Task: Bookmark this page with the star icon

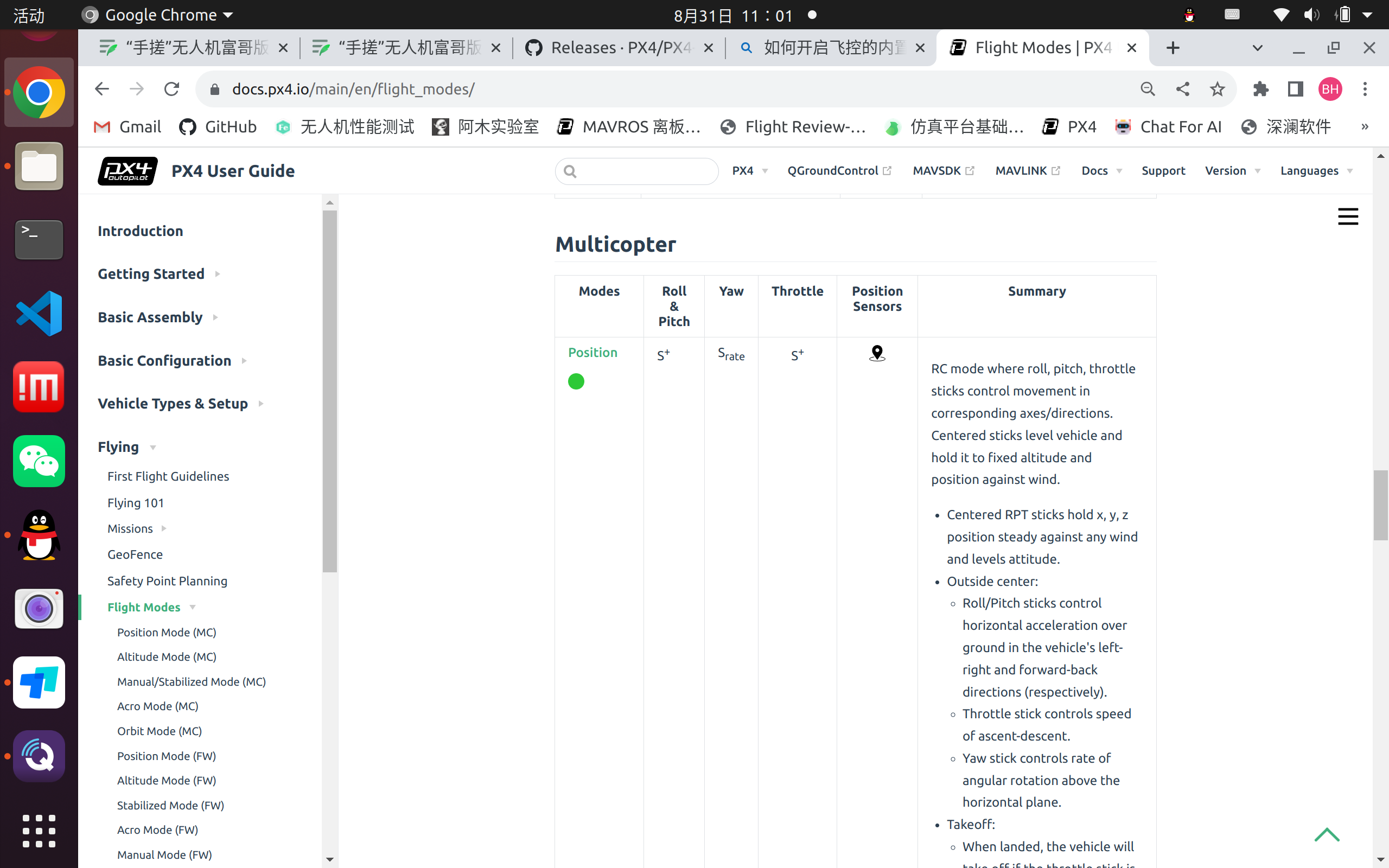Action: (x=1217, y=89)
